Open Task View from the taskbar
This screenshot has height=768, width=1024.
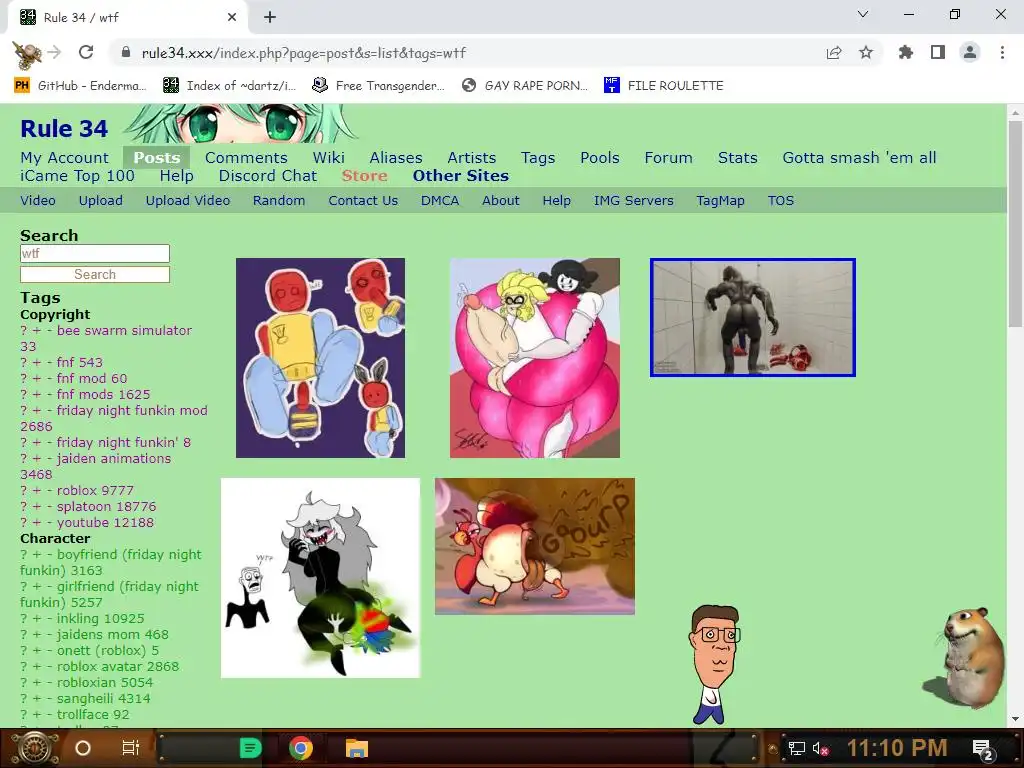point(131,748)
